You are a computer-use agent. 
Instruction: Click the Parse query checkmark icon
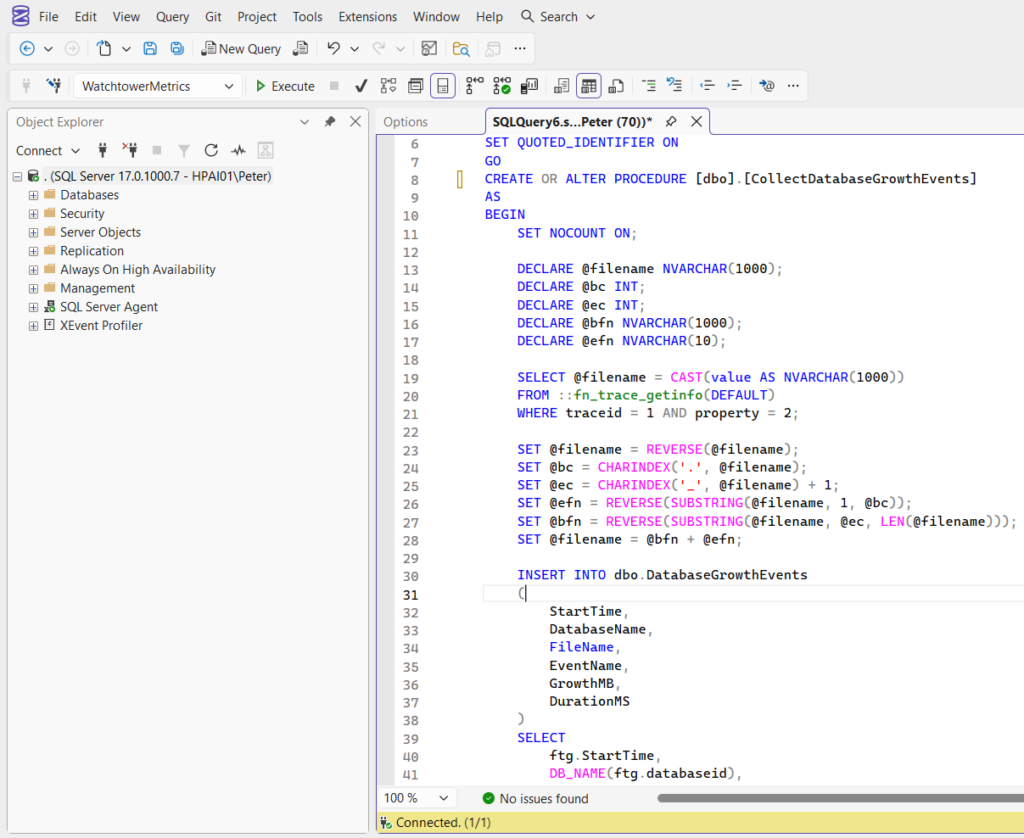point(361,85)
